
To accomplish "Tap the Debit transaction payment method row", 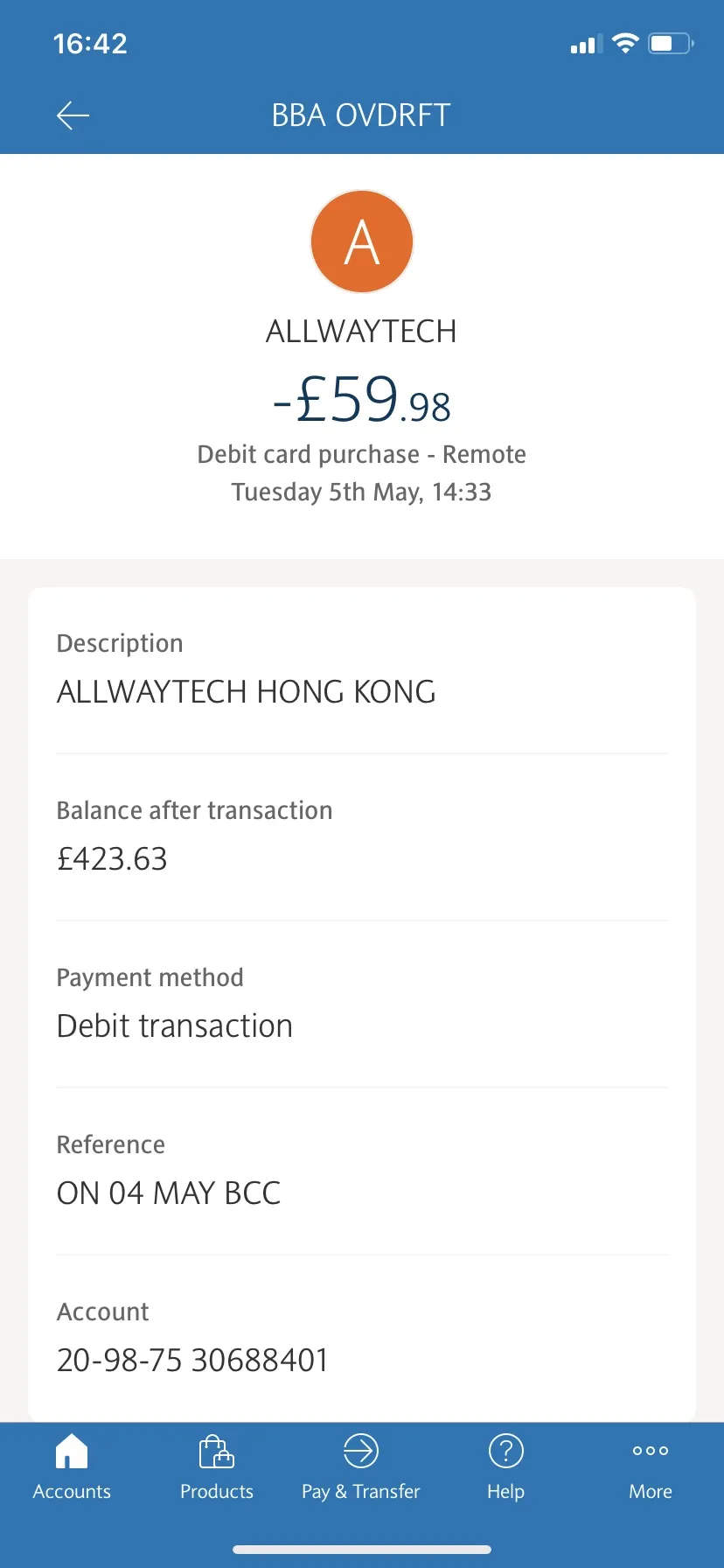I will pos(362,1004).
